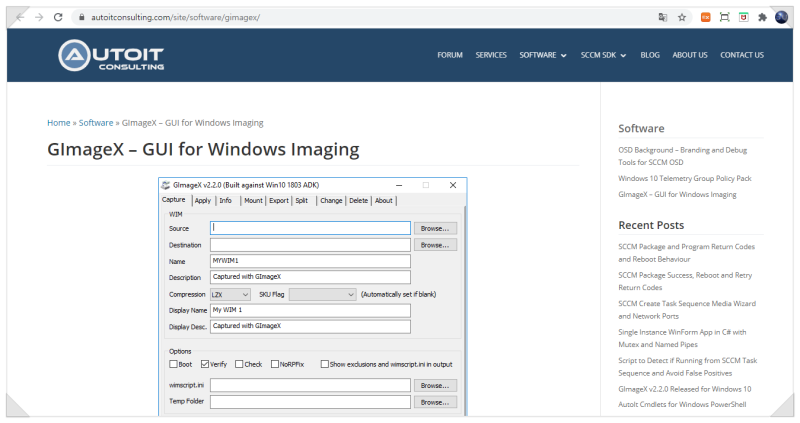The image size is (800, 423).
Task: Click the Destination input field
Action: pyautogui.click(x=310, y=245)
